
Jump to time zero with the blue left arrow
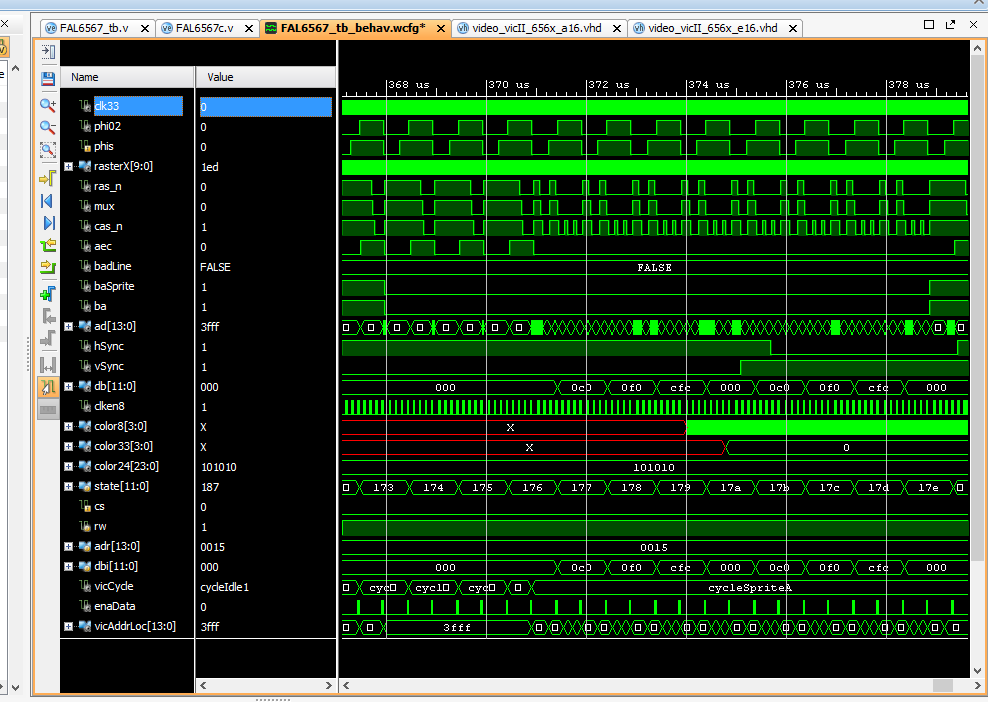coord(47,201)
